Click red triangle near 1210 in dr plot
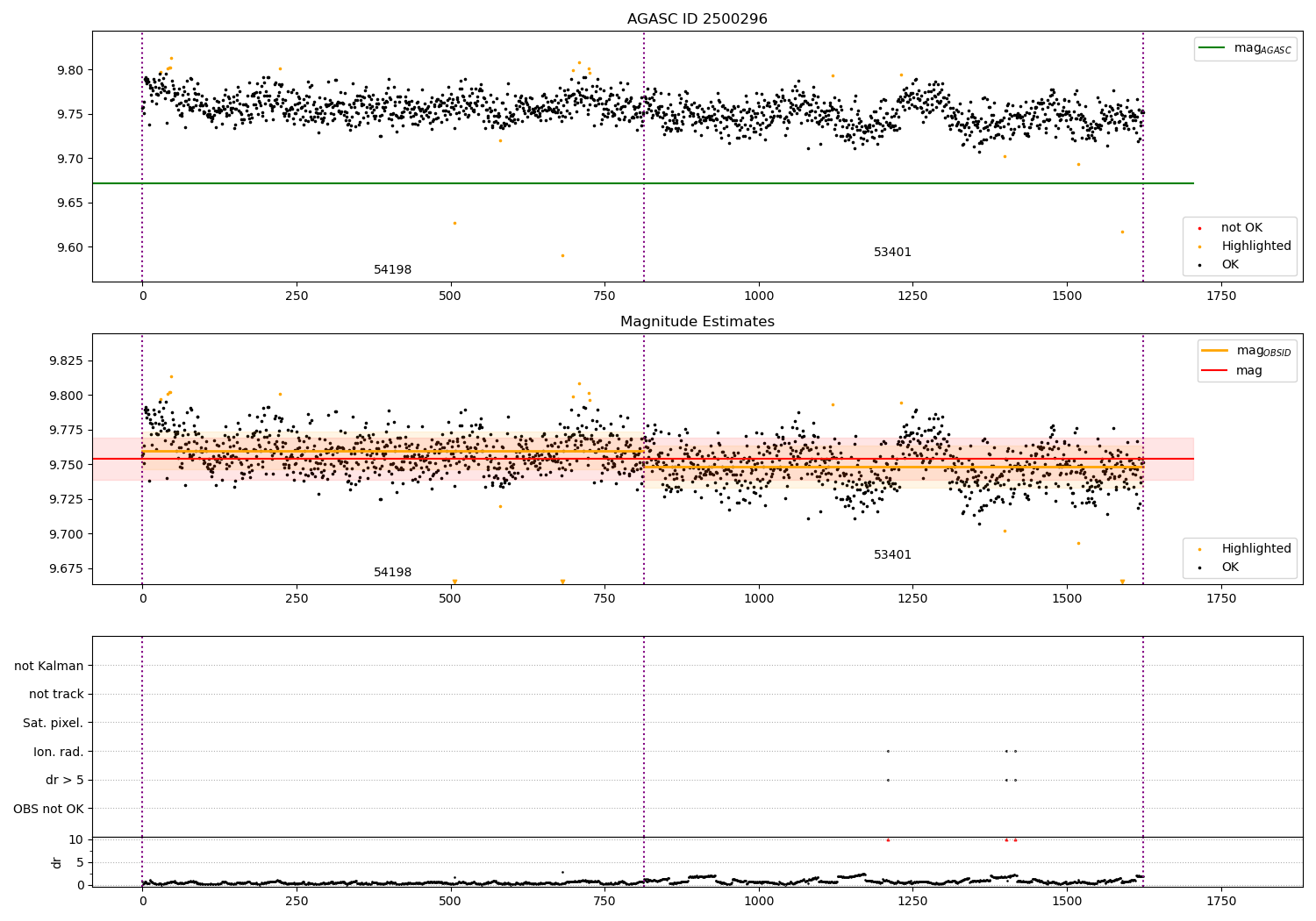Image resolution: width=1316 pixels, height=921 pixels. pos(888,839)
